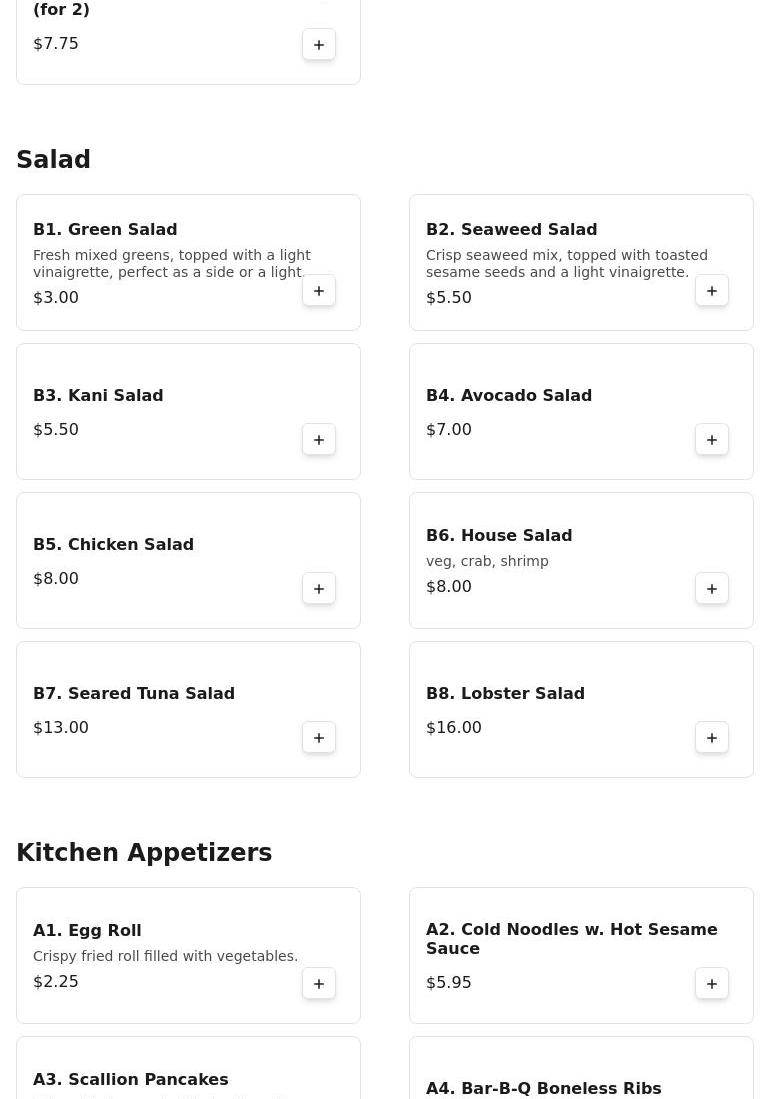Add B2. Seaweed Salad using plus button
The height and width of the screenshot is (1099, 770).
point(712,291)
